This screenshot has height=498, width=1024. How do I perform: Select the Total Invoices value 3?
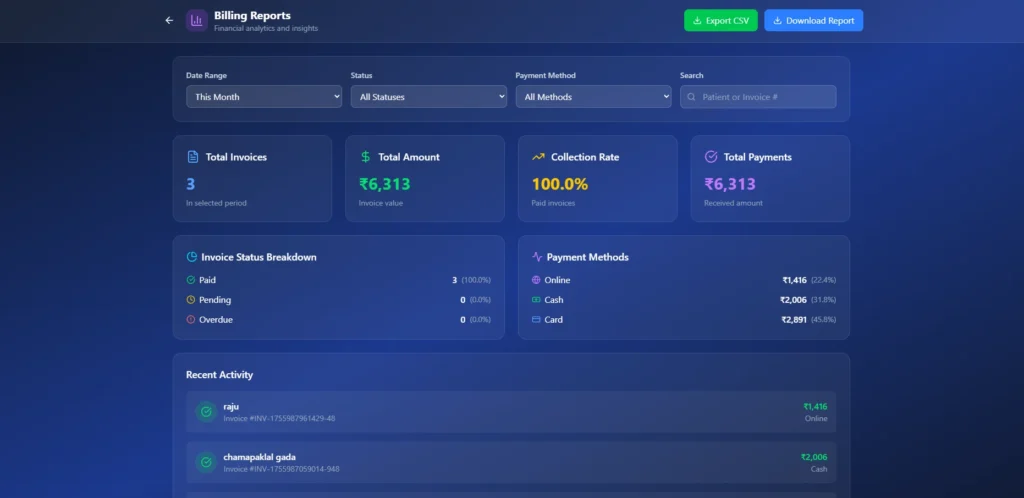[x=191, y=184]
